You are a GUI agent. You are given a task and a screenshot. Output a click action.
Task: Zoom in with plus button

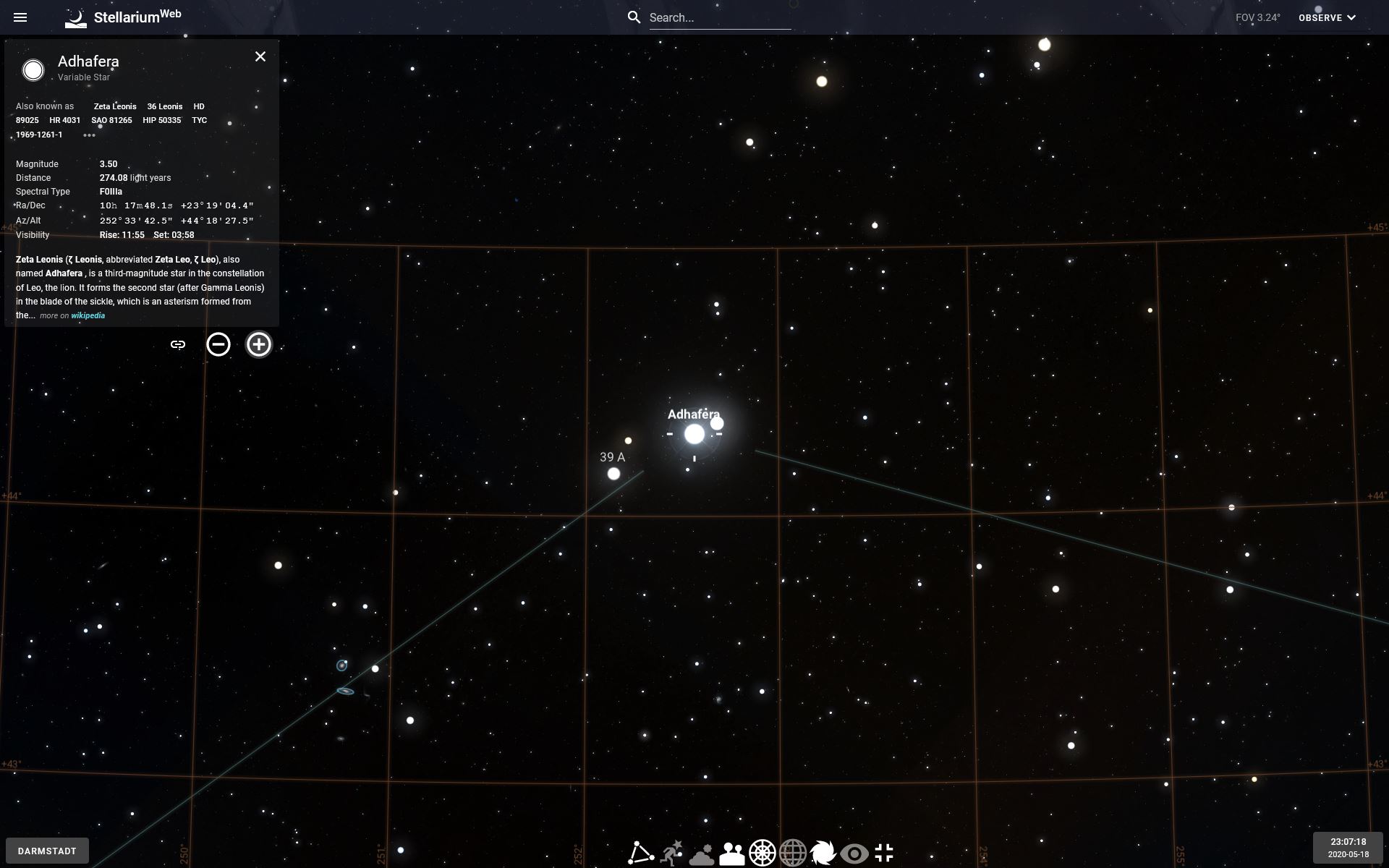tap(259, 344)
